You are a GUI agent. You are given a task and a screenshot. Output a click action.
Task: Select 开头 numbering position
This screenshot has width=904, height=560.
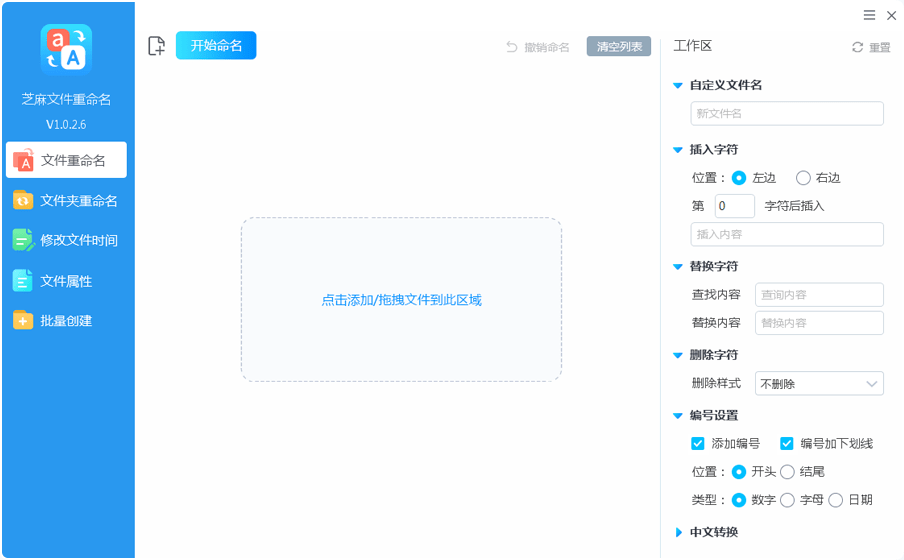click(739, 472)
